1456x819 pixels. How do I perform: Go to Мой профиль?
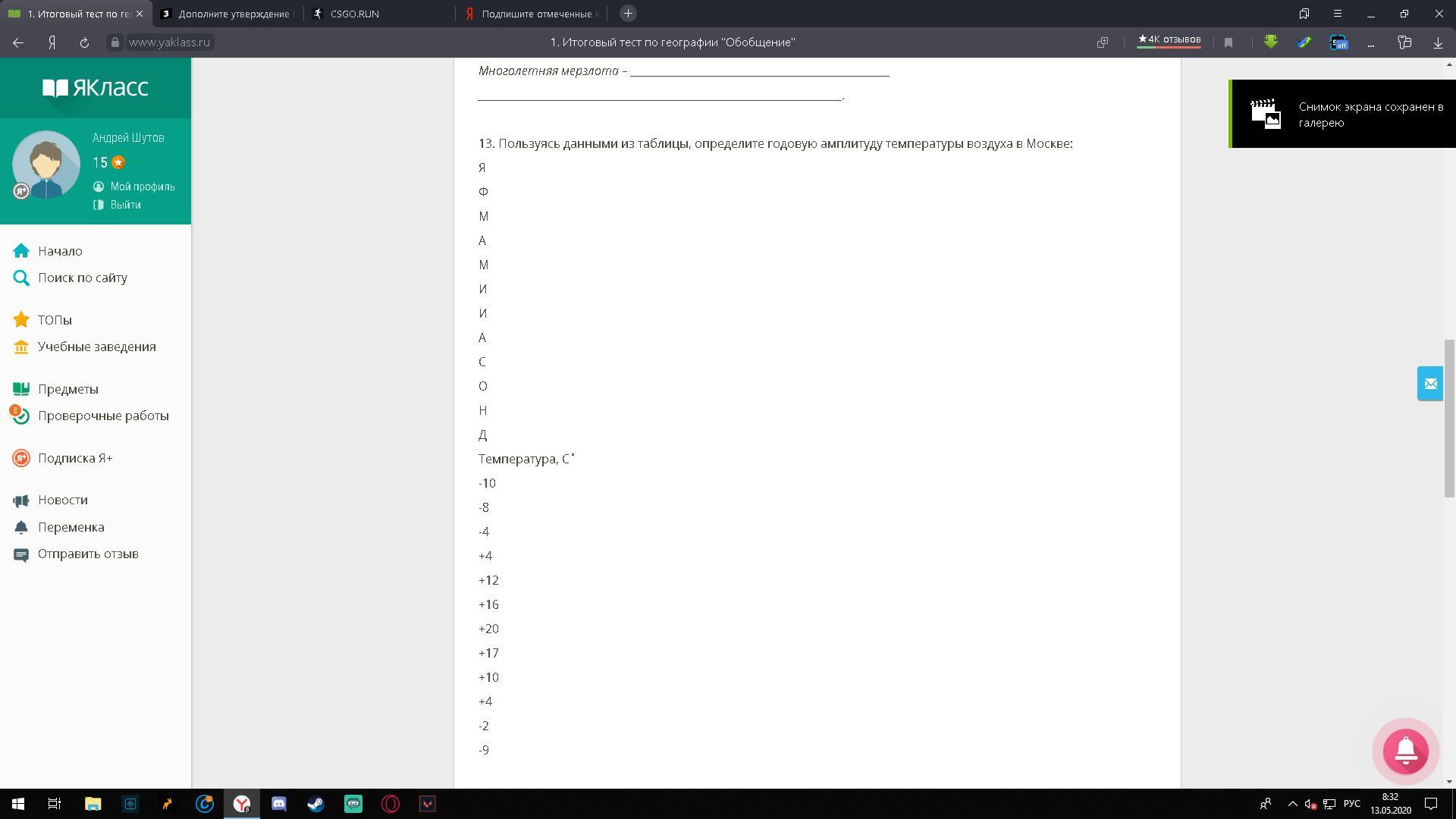click(x=142, y=187)
